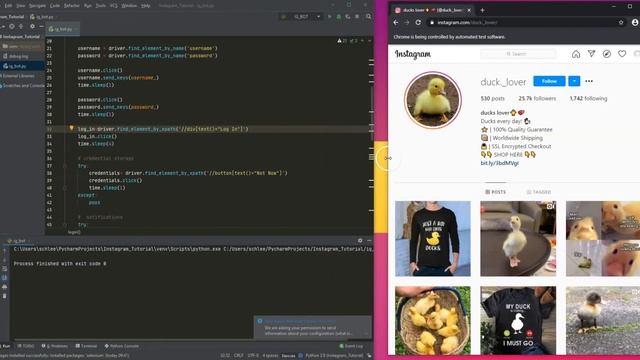
Task: Open the Tools menu in PyCharm
Action: tap(101, 6)
